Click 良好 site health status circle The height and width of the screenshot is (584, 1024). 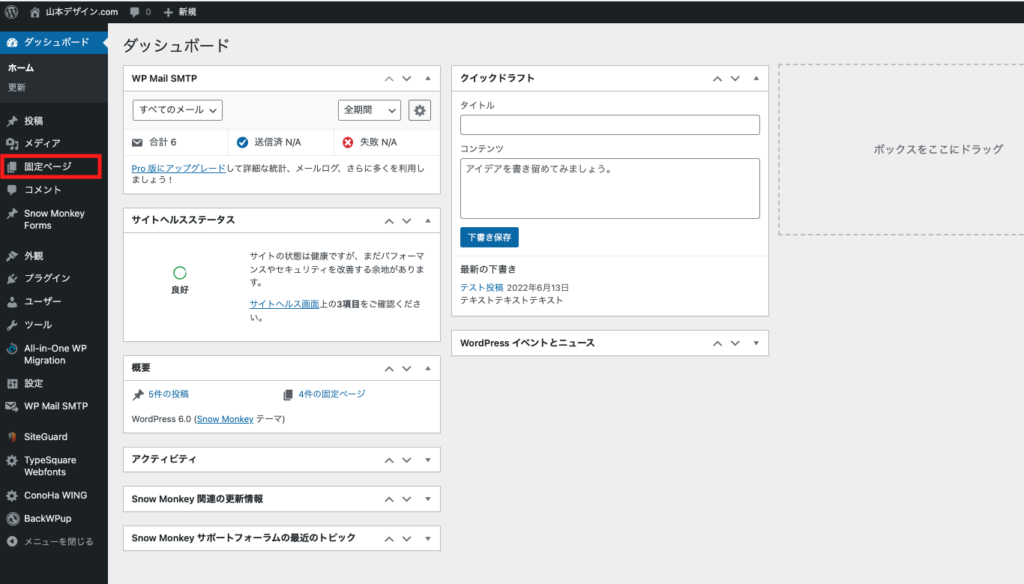[x=180, y=273]
